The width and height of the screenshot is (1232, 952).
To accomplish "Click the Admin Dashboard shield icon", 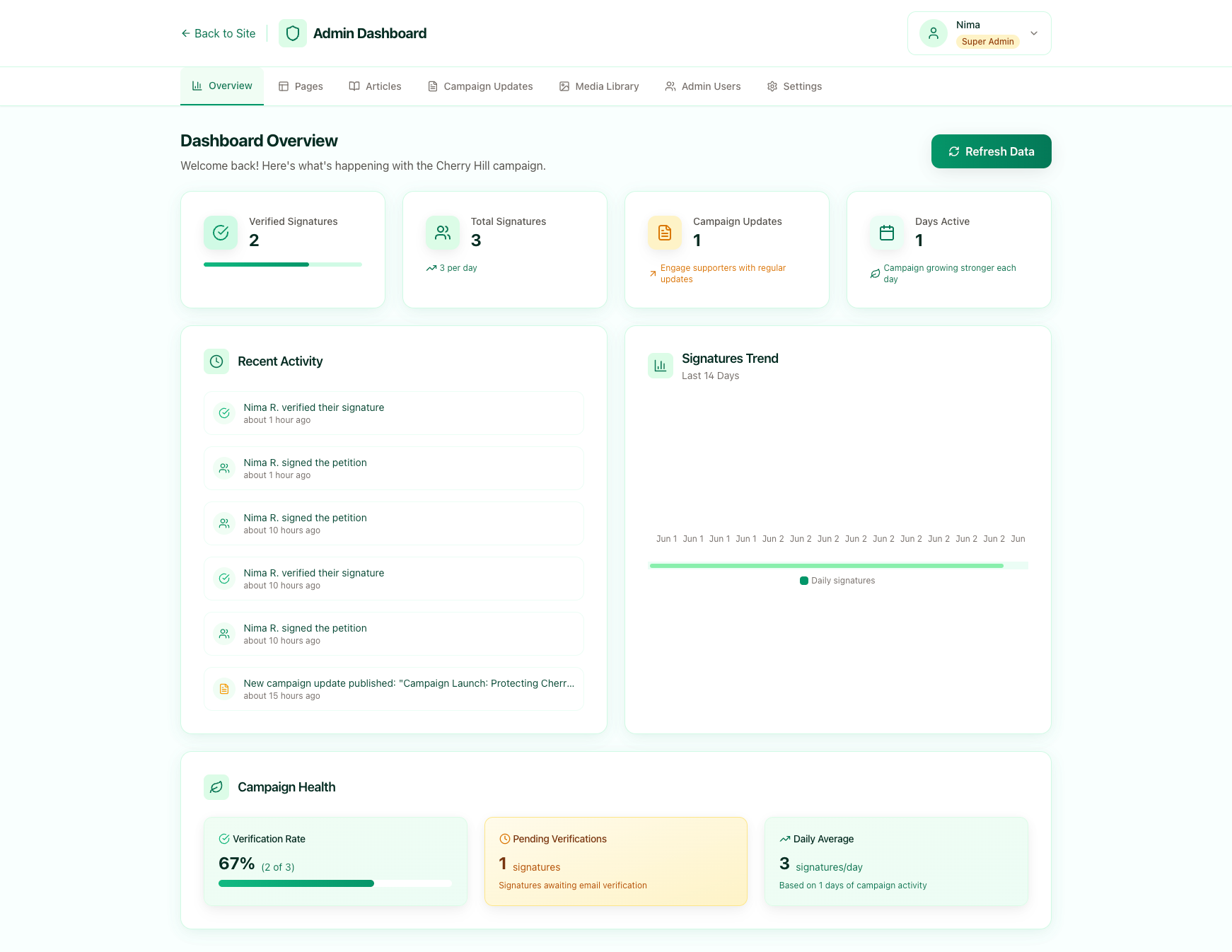I will coord(293,33).
